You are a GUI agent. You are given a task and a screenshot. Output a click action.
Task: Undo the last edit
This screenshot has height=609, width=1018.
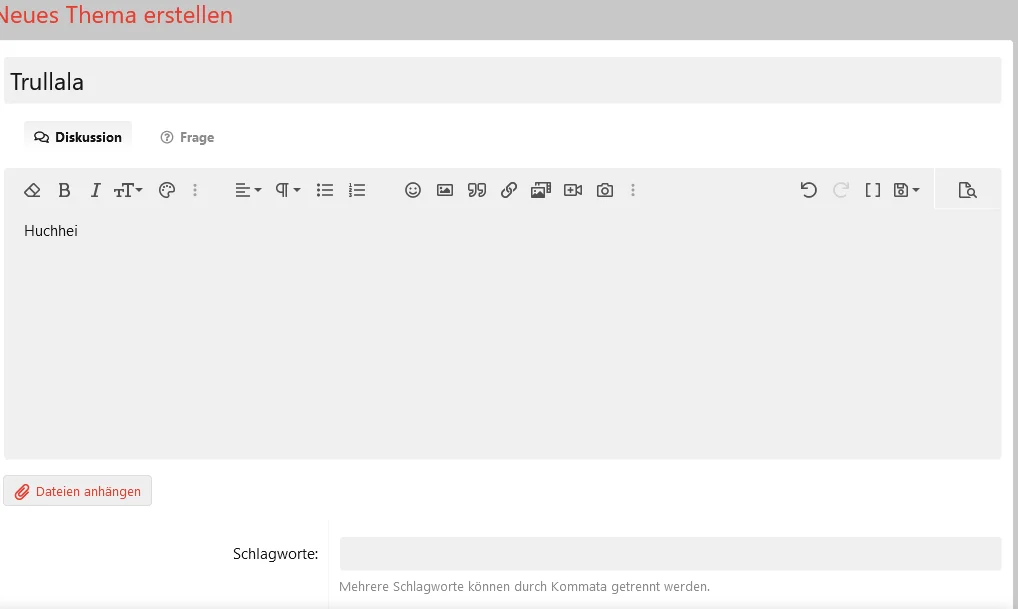click(808, 190)
